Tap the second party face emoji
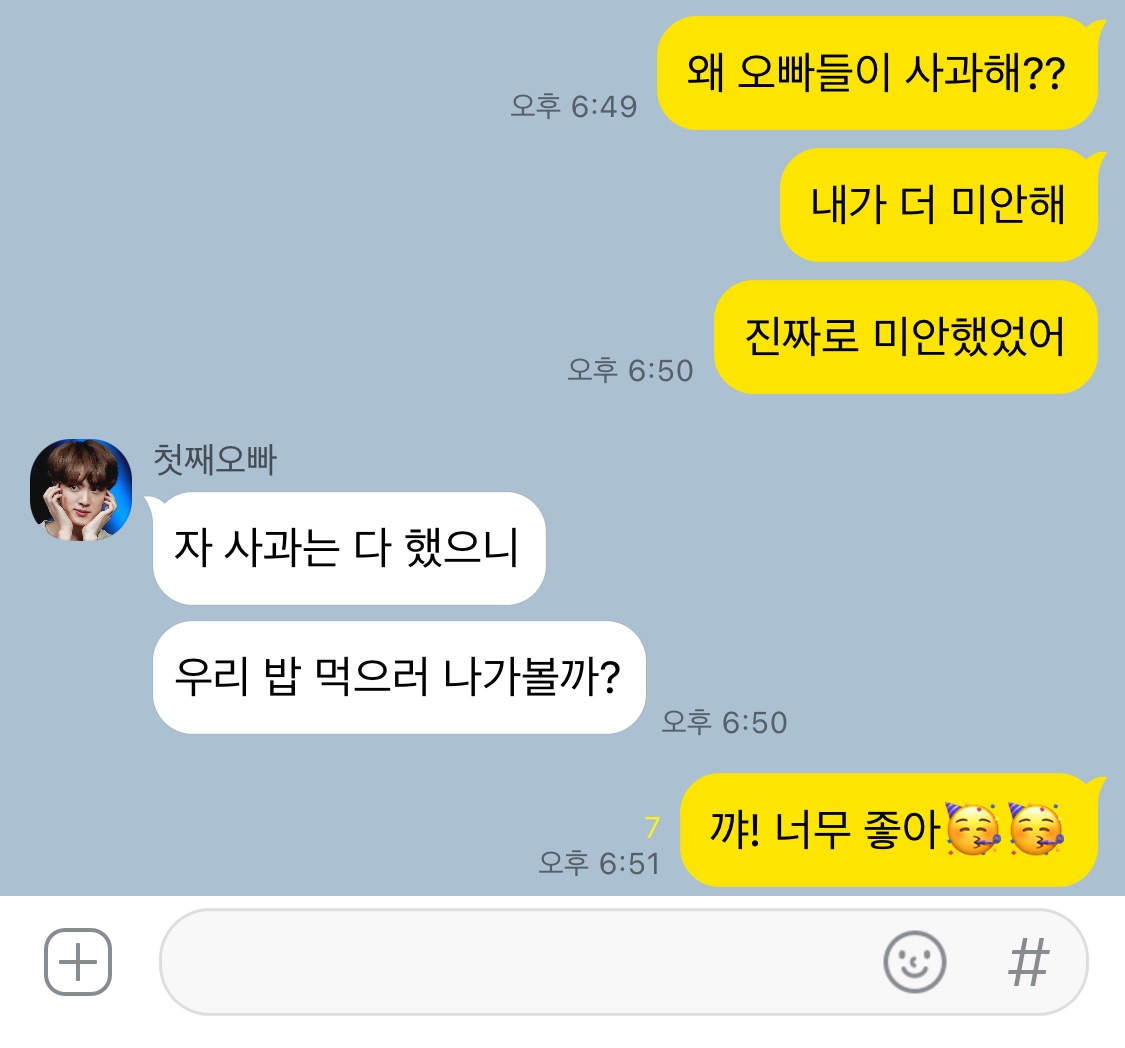This screenshot has height=1048, width=1125. [x=1035, y=829]
